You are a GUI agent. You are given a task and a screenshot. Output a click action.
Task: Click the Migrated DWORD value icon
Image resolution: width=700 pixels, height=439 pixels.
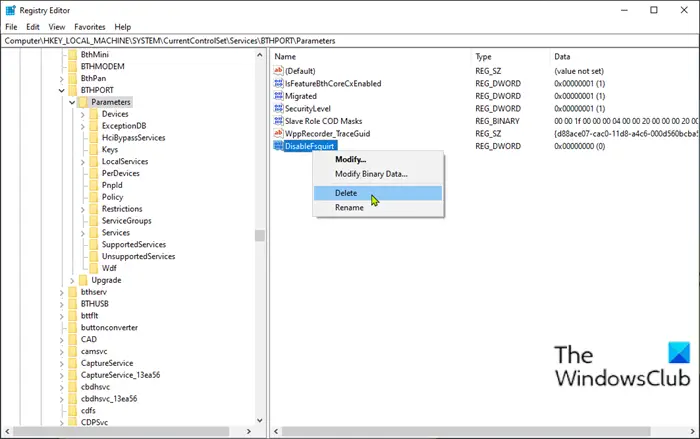[278, 96]
